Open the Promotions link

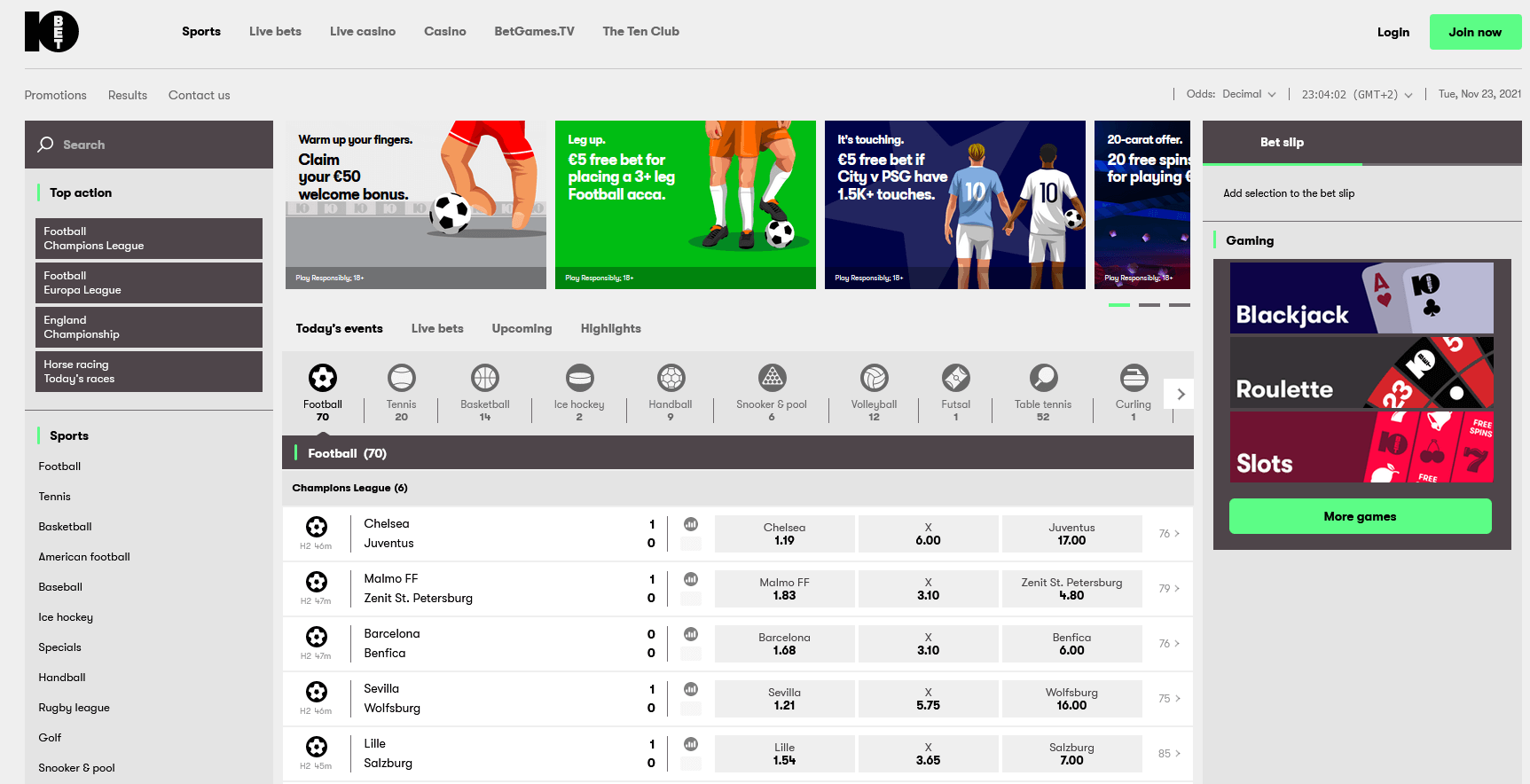pyautogui.click(x=56, y=95)
